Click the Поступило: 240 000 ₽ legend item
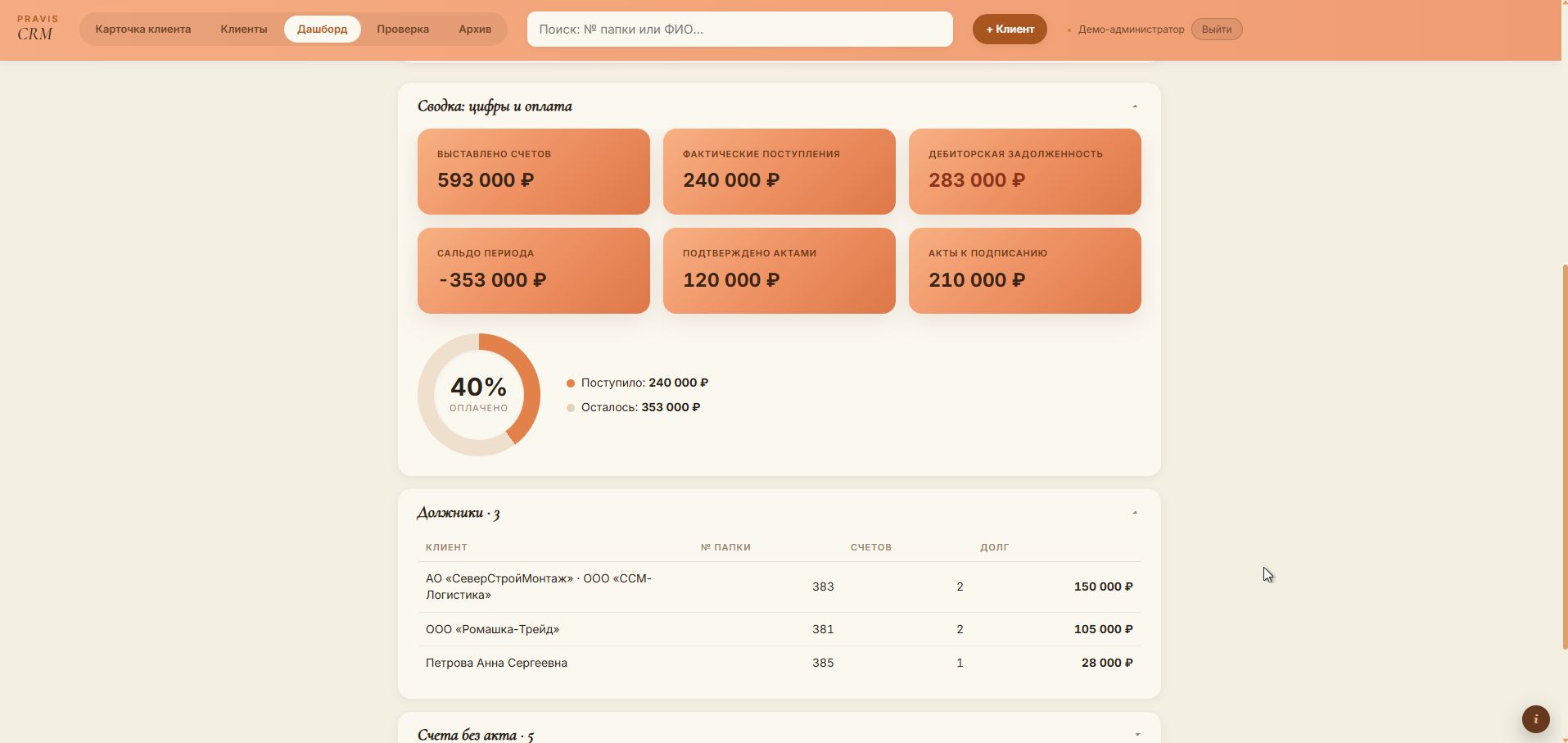Screen dimensions: 1568x743 638,383
